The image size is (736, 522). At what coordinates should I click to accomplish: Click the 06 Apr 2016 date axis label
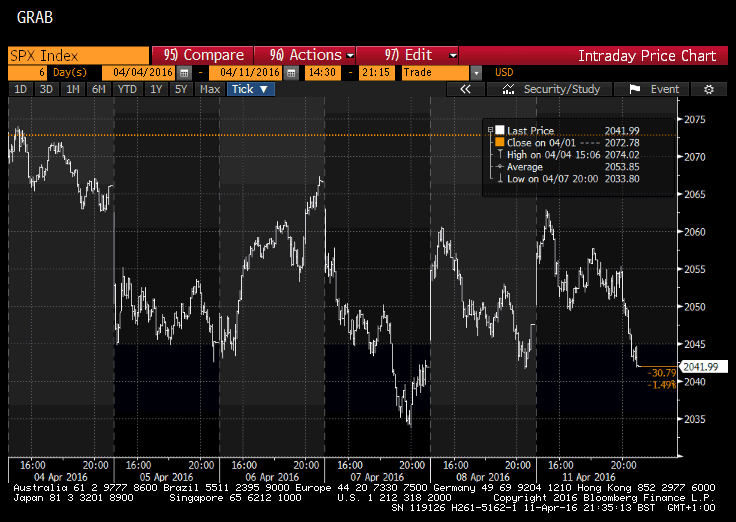(x=272, y=477)
